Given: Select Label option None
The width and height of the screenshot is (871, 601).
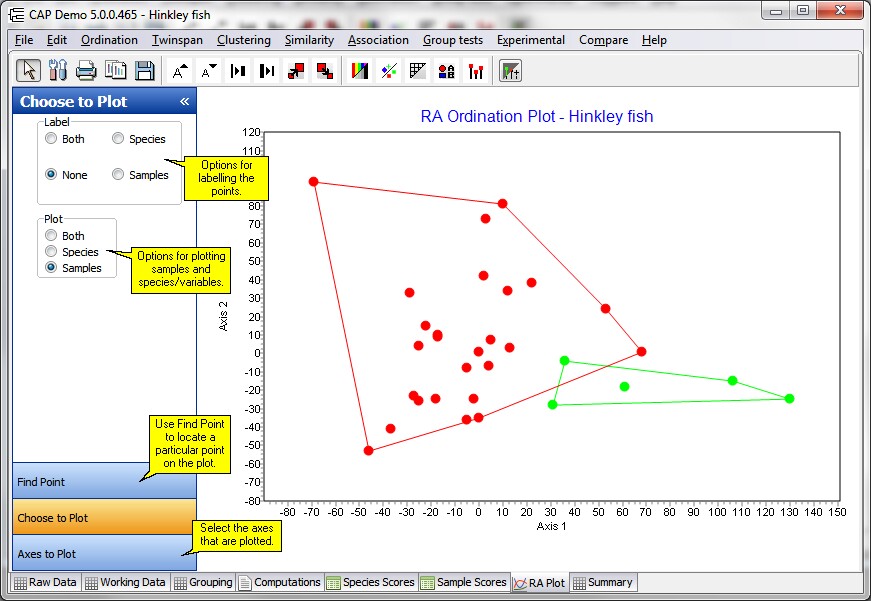Looking at the screenshot, I should pos(66,175).
